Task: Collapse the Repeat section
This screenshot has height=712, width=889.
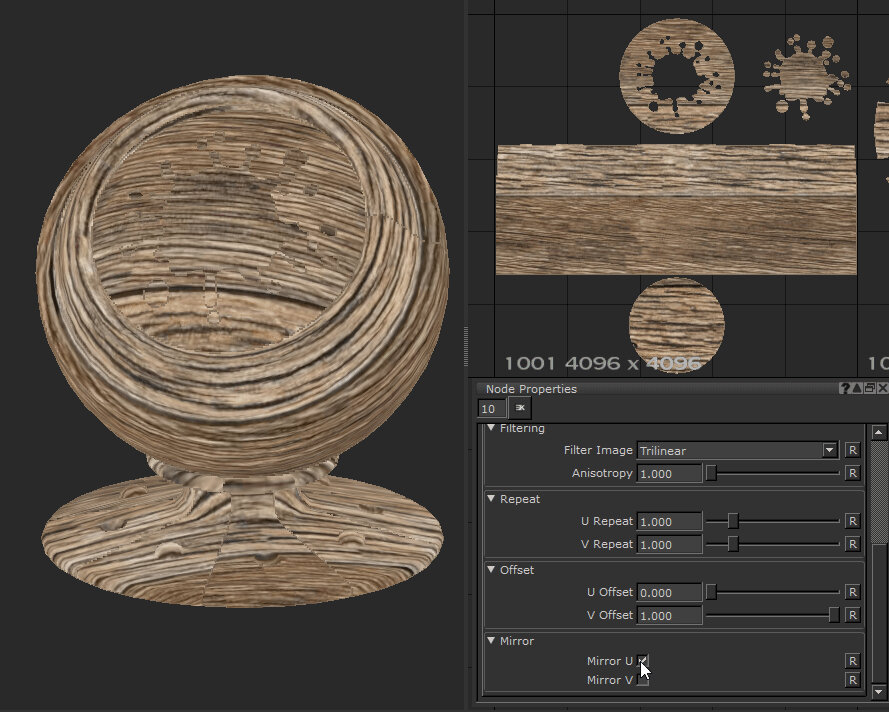Action: coord(491,499)
